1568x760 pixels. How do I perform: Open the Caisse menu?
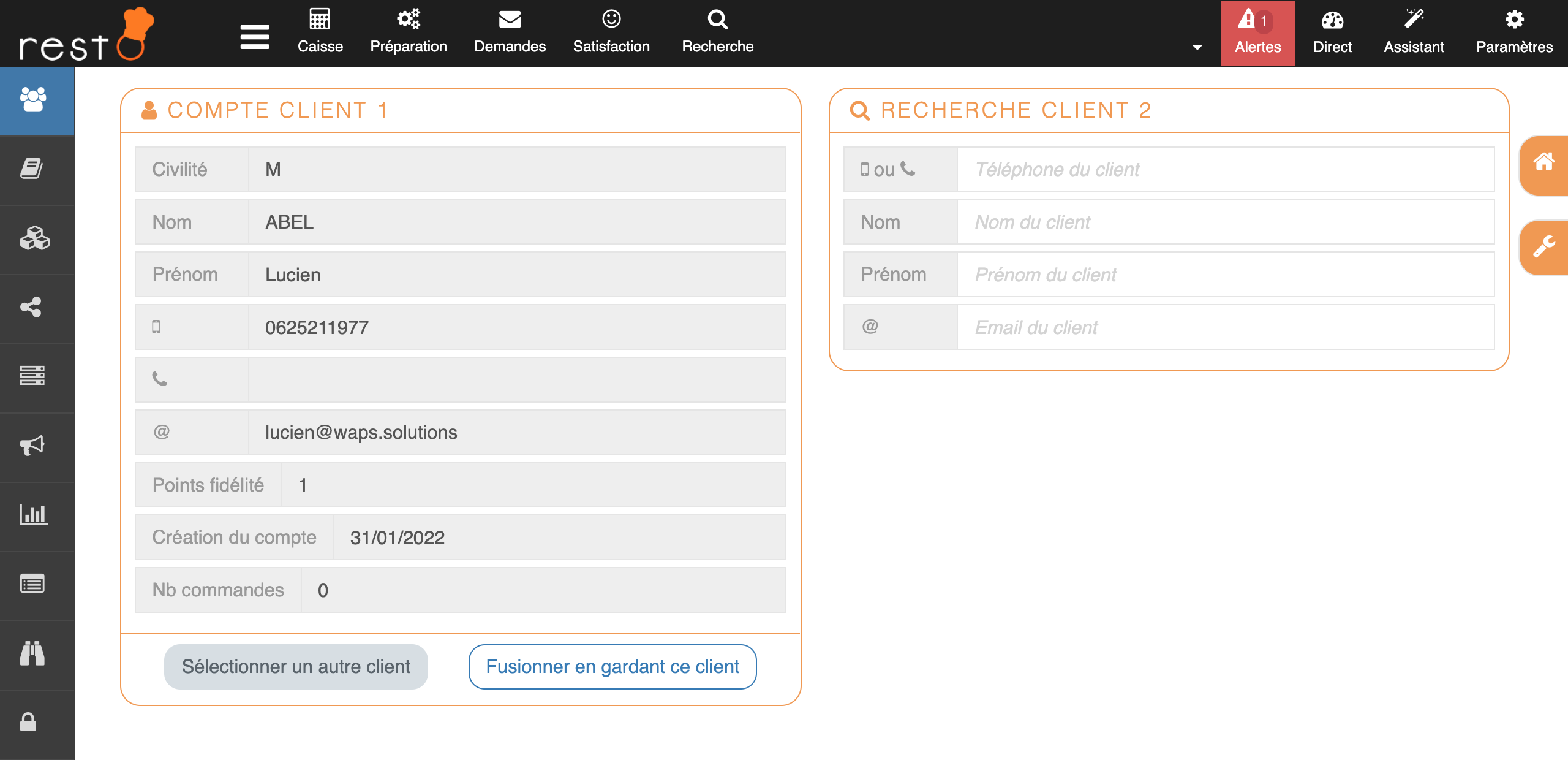coord(320,32)
